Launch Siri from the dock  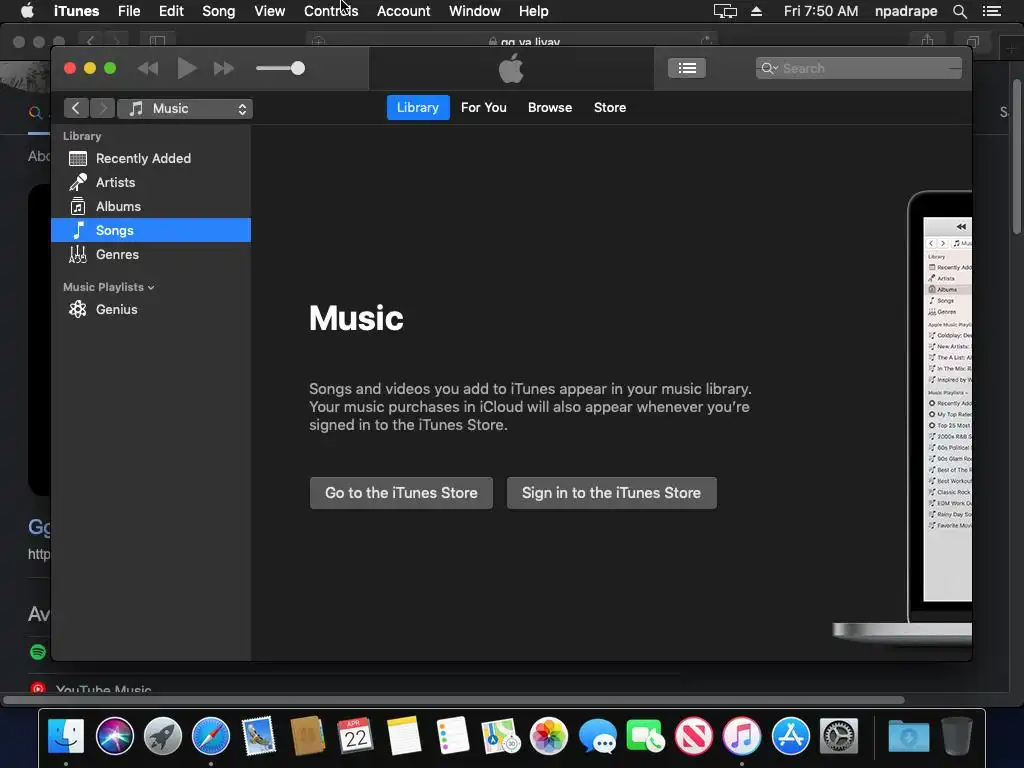pyautogui.click(x=114, y=736)
